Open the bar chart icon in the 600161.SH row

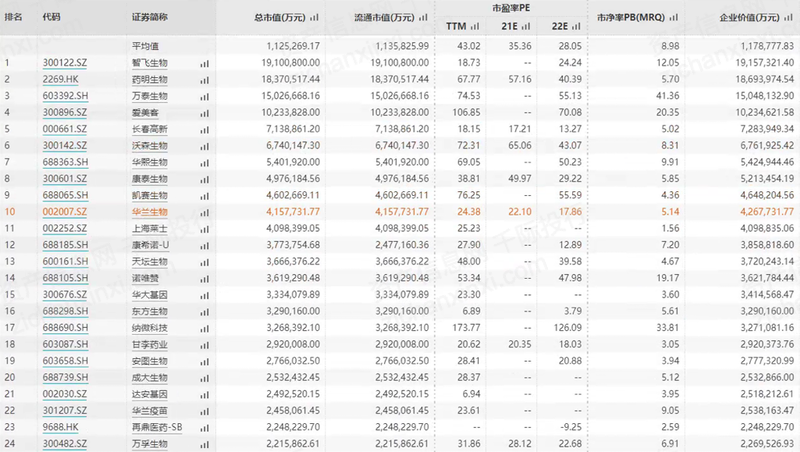pos(205,263)
